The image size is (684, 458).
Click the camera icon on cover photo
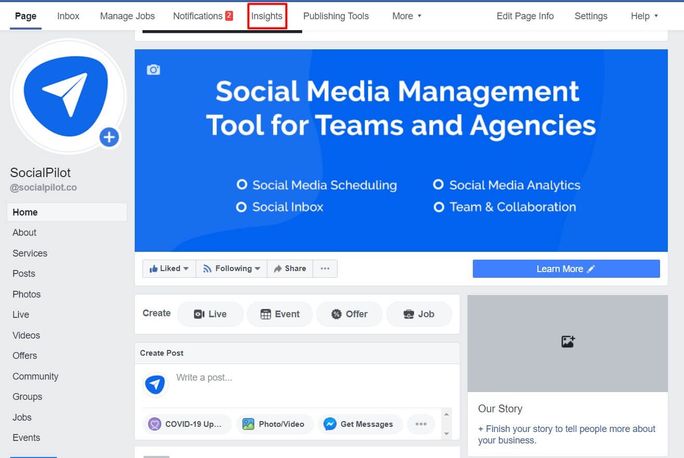(x=153, y=70)
